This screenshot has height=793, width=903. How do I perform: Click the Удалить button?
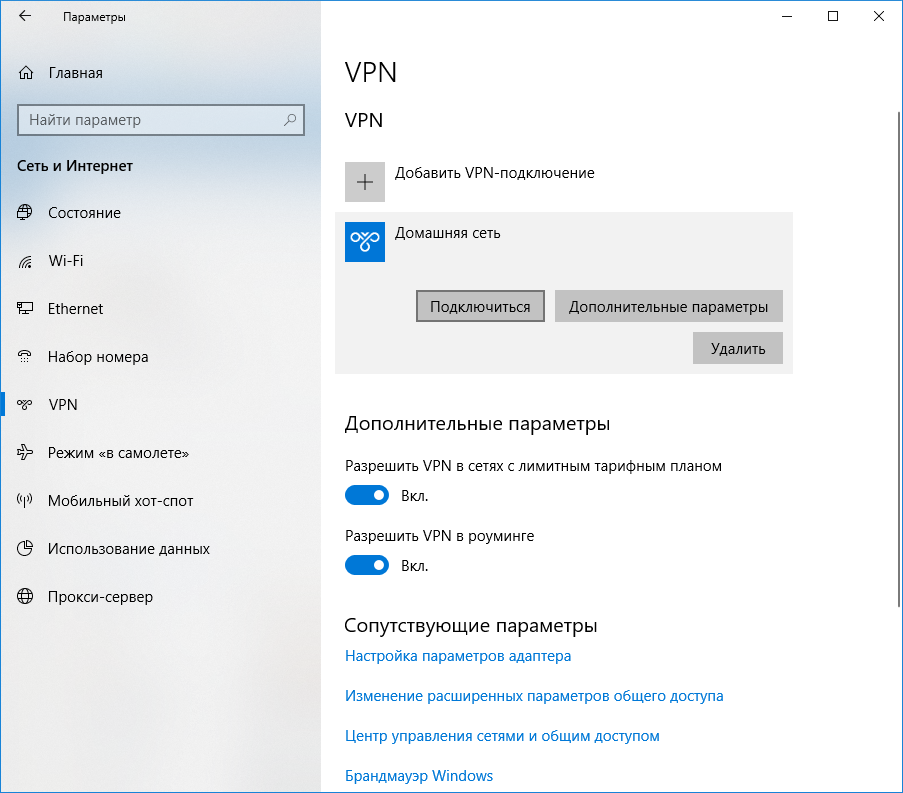point(737,349)
